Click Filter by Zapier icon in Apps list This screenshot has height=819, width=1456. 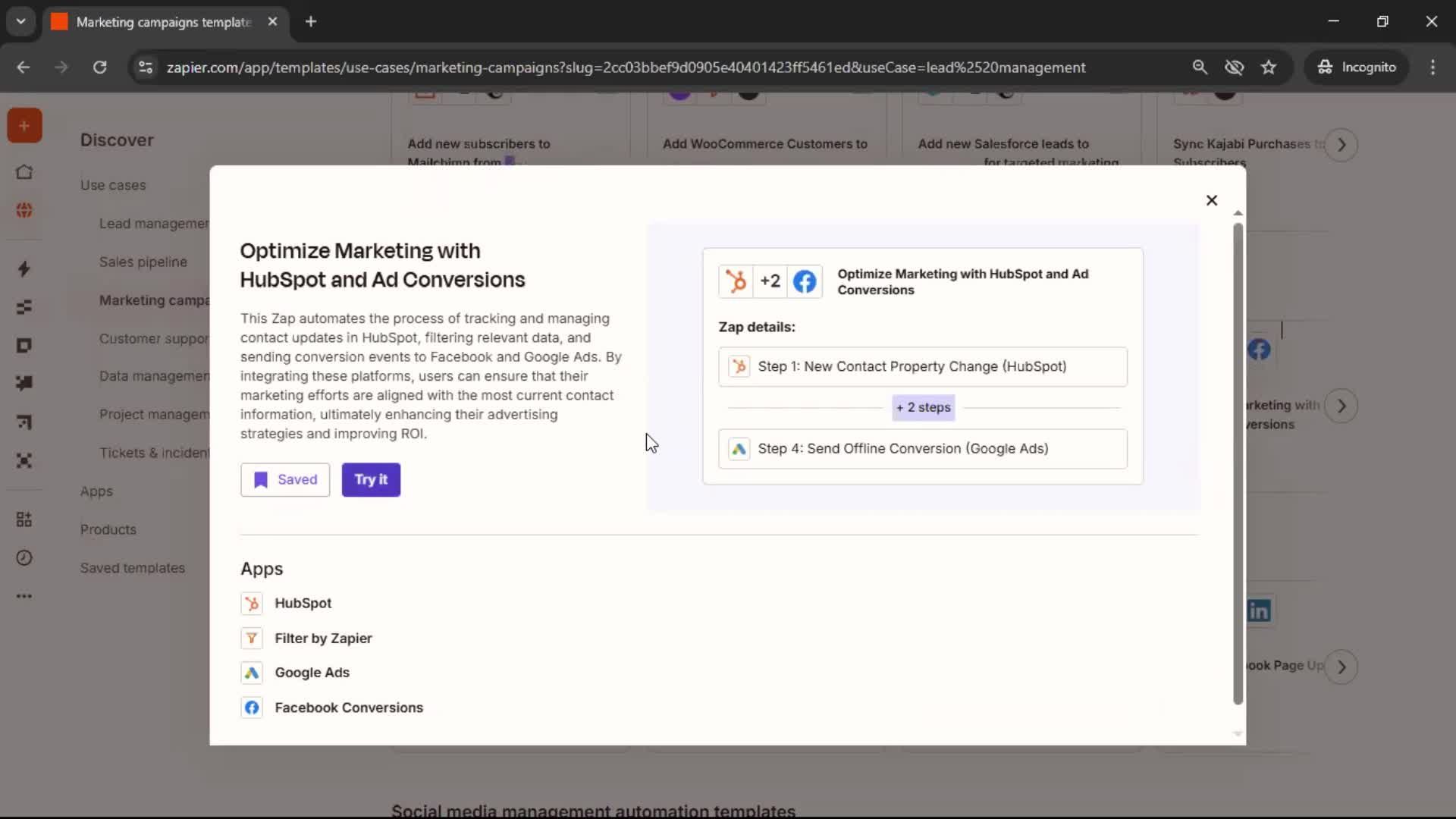(x=252, y=639)
